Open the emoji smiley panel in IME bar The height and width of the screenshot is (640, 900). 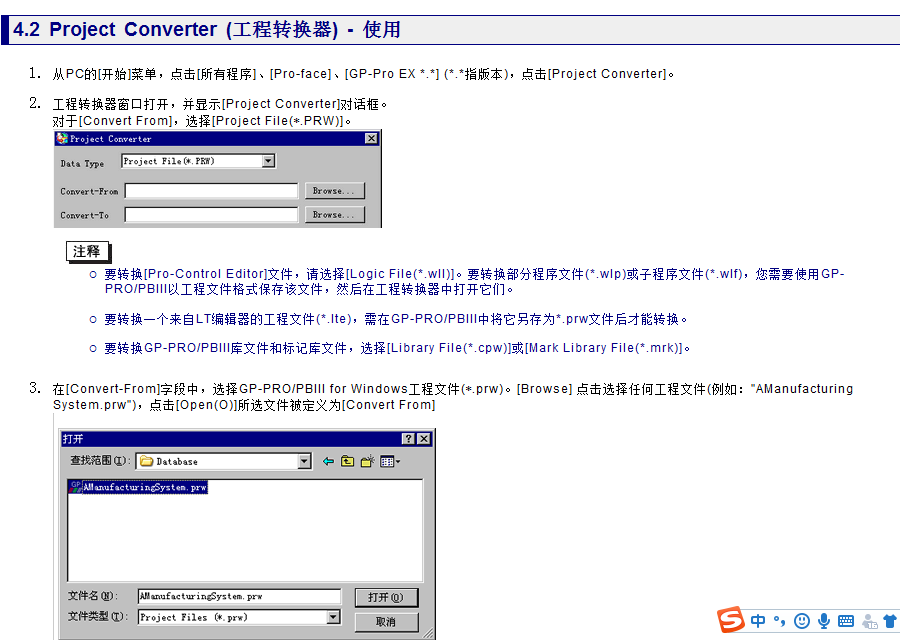click(802, 621)
